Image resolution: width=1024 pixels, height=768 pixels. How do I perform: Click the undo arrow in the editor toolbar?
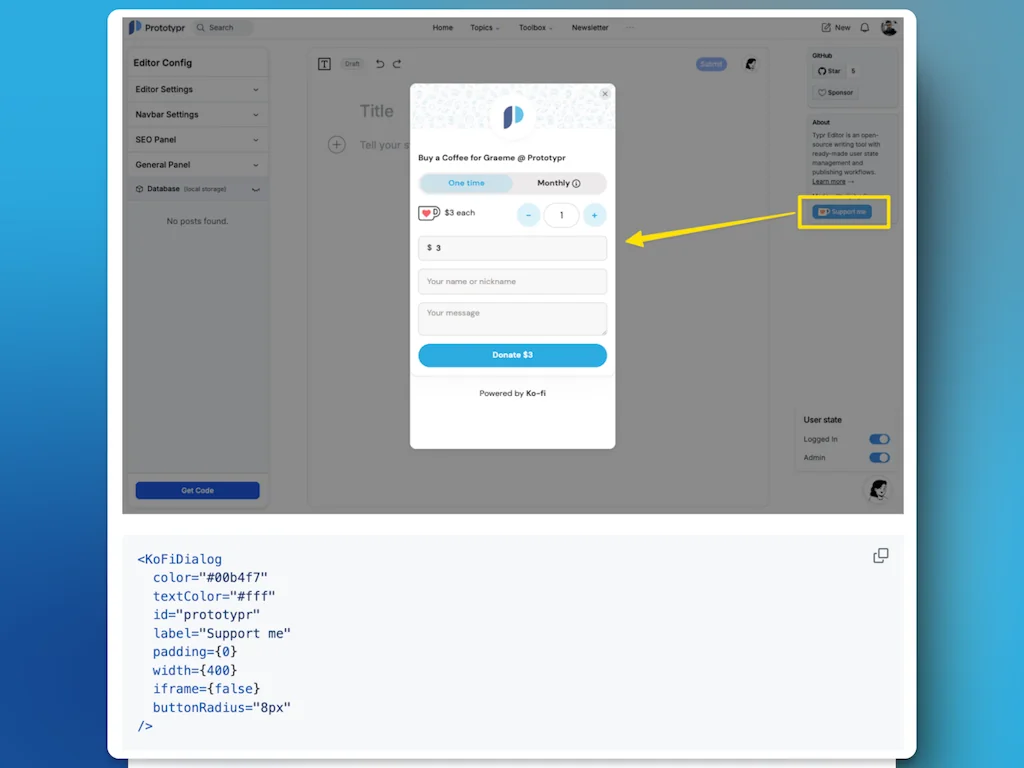point(379,63)
